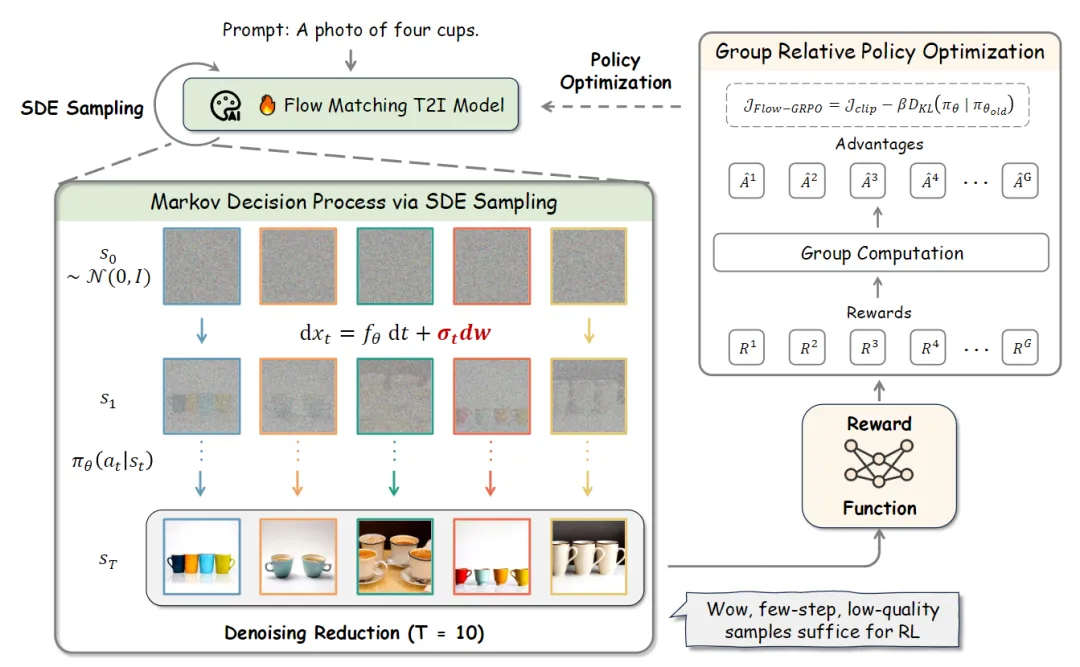
Task: Select the Flow Matching T2I Model box
Action: point(351,105)
